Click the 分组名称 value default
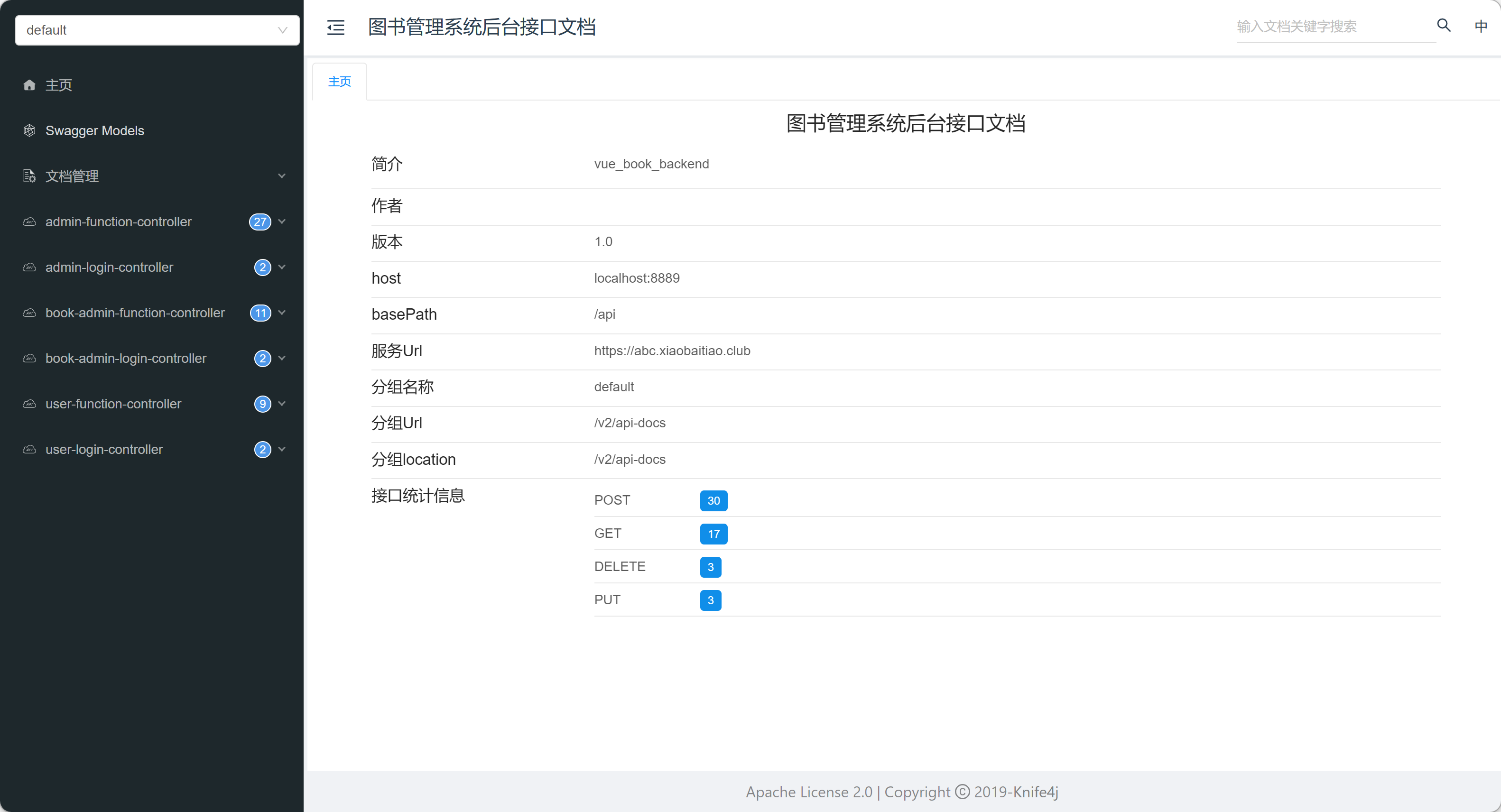The width and height of the screenshot is (1501, 812). pyautogui.click(x=614, y=387)
